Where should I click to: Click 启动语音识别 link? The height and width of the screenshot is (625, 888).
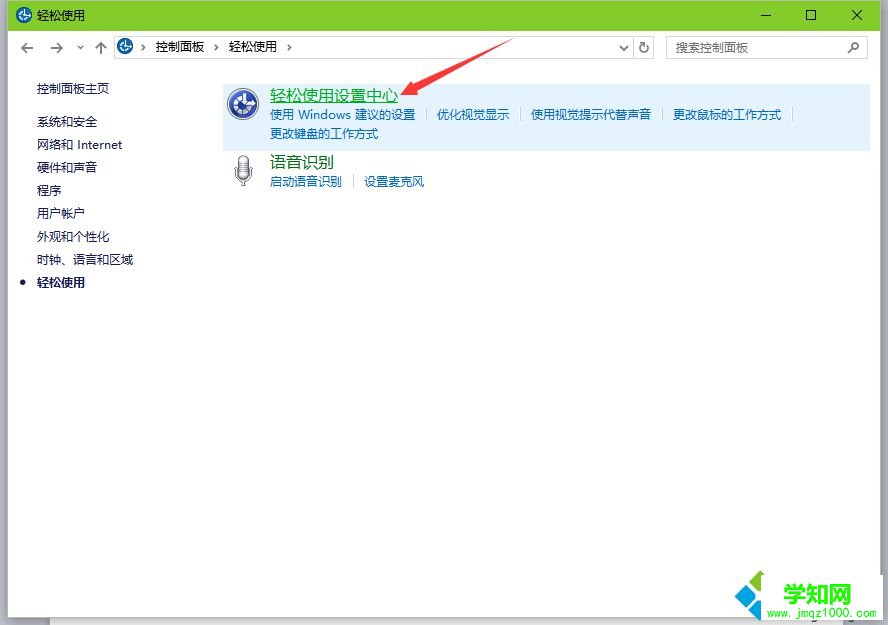coord(305,181)
